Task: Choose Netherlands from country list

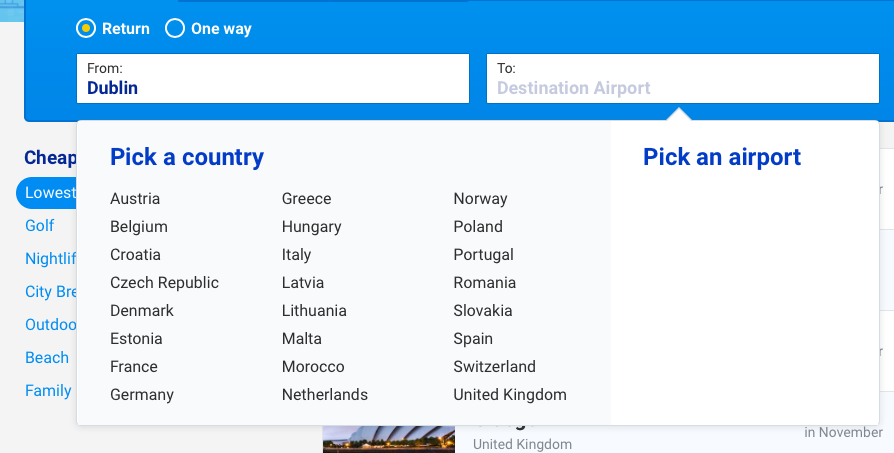Action: coord(325,394)
